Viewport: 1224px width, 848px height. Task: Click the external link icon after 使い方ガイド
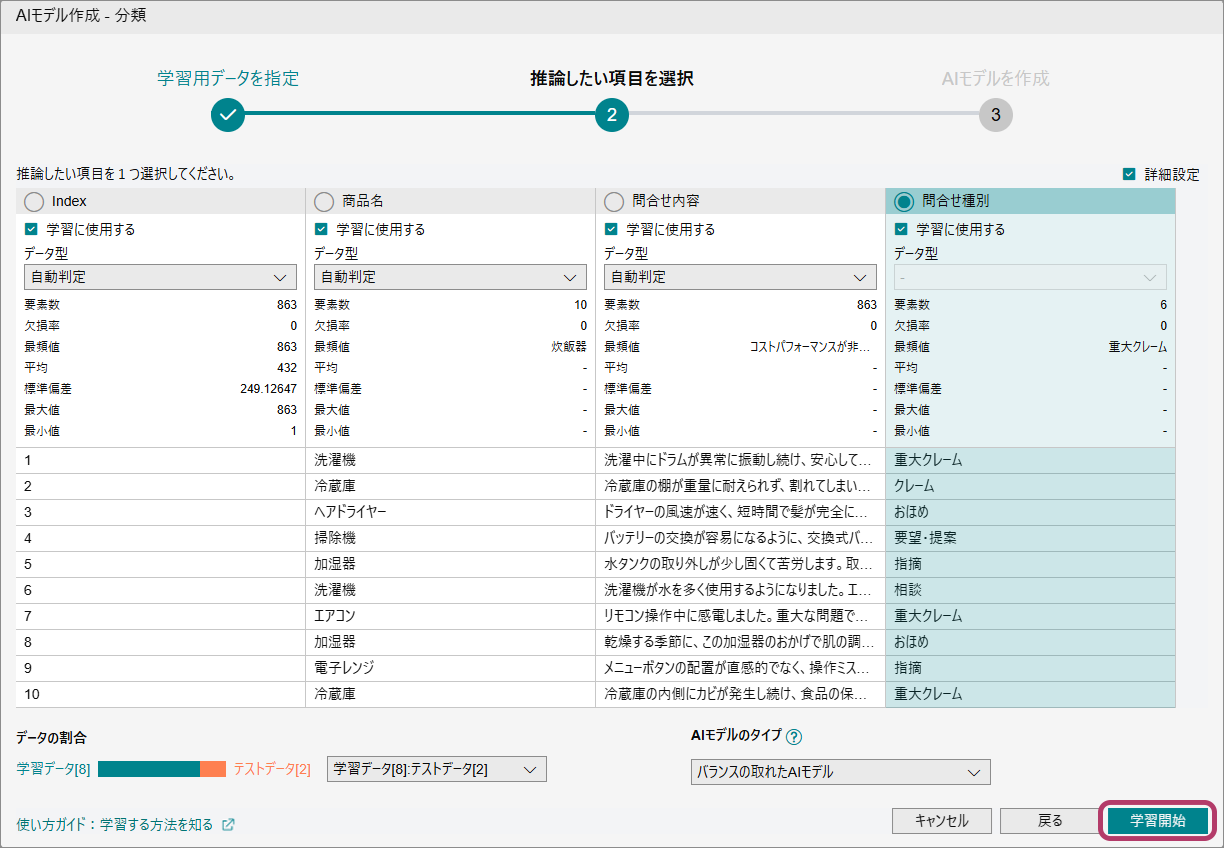228,825
